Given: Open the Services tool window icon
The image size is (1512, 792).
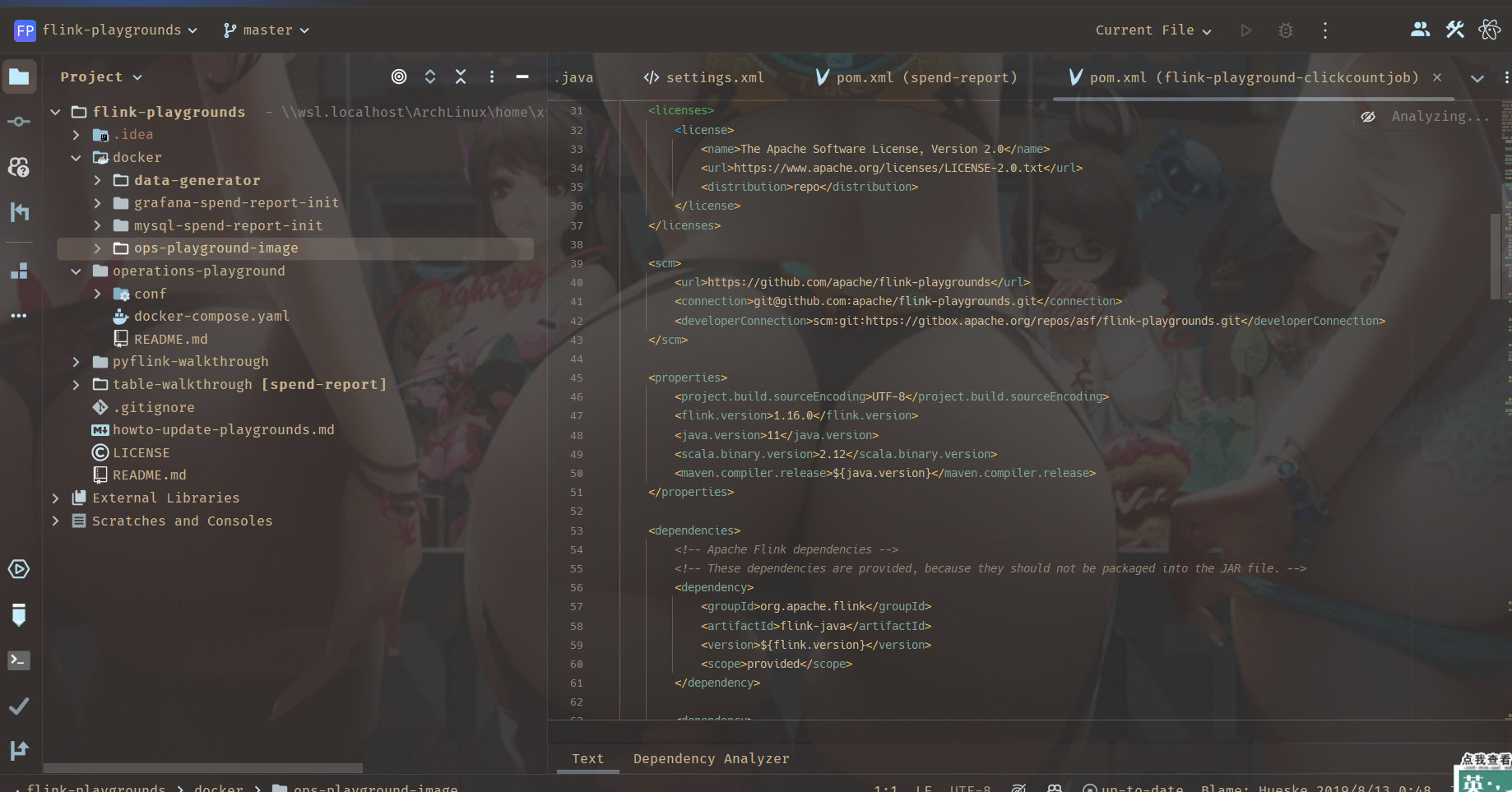Looking at the screenshot, I should (x=19, y=569).
